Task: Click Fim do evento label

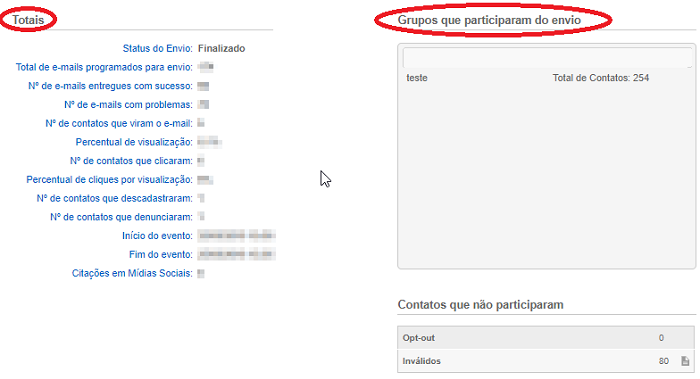Action: coord(161,254)
